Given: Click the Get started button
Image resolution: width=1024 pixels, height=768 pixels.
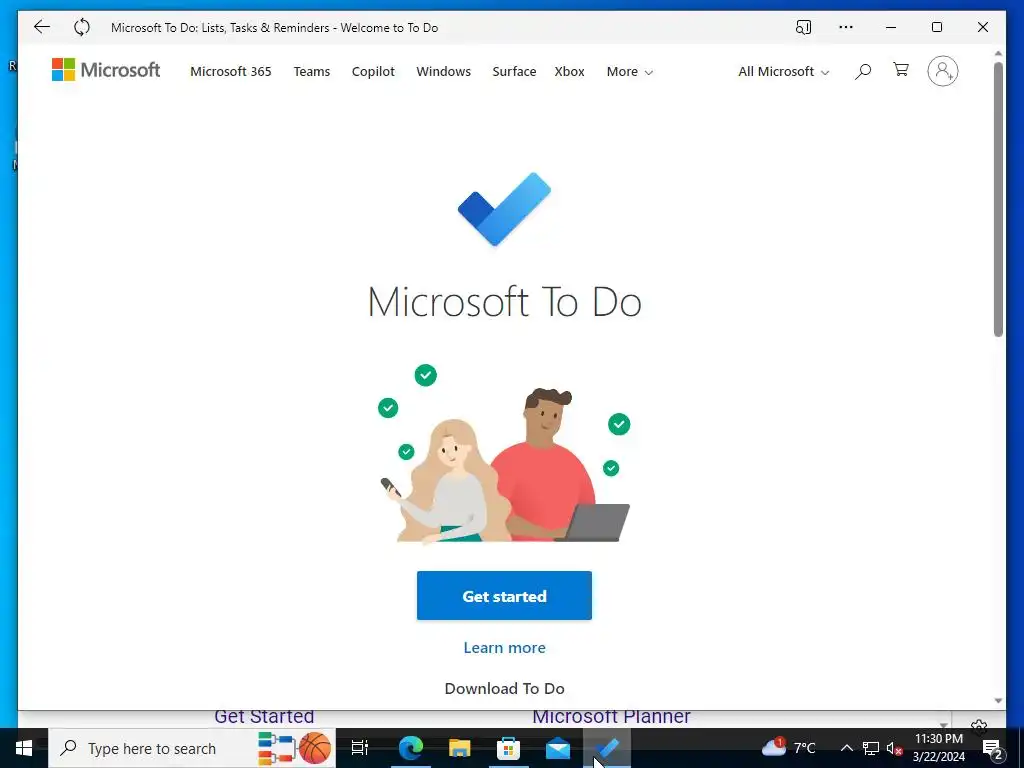Looking at the screenshot, I should (x=504, y=596).
